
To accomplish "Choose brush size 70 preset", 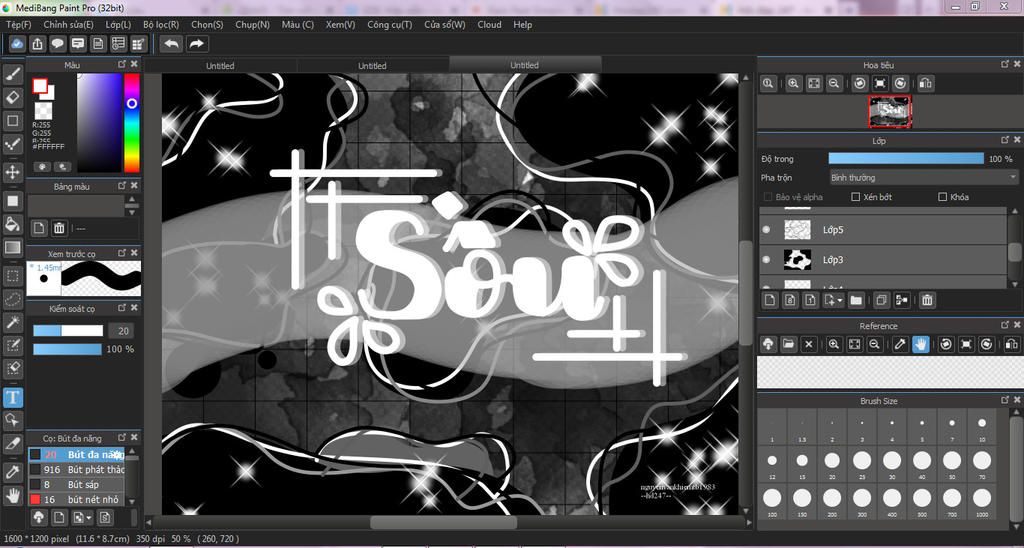I will click(982, 464).
